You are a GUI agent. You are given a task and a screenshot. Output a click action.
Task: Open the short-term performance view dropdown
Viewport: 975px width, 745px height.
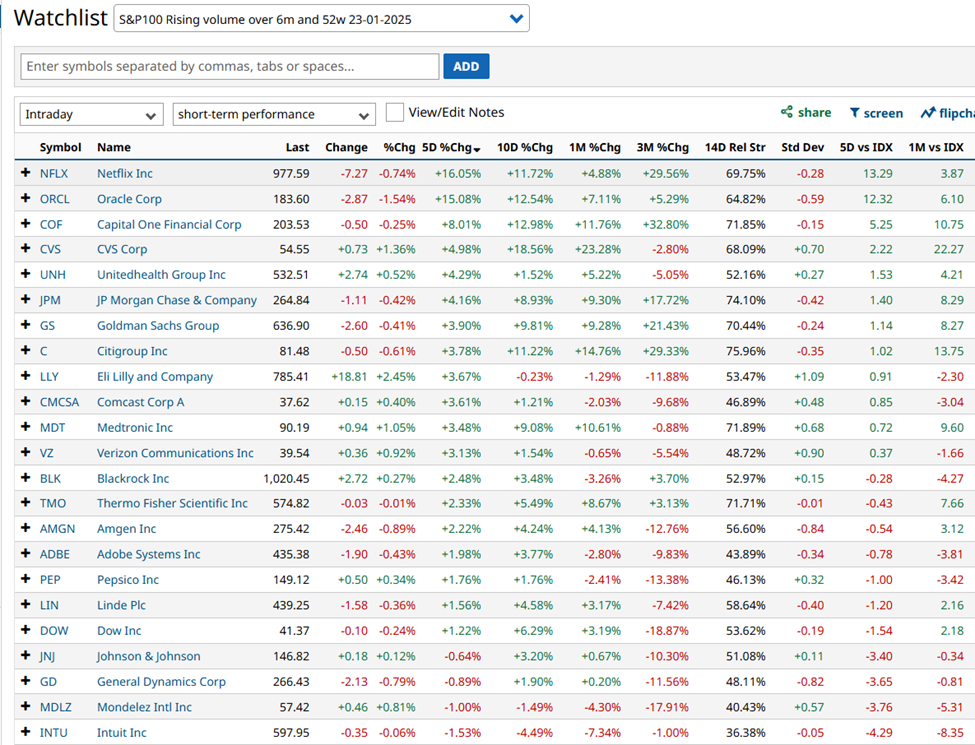pos(273,114)
